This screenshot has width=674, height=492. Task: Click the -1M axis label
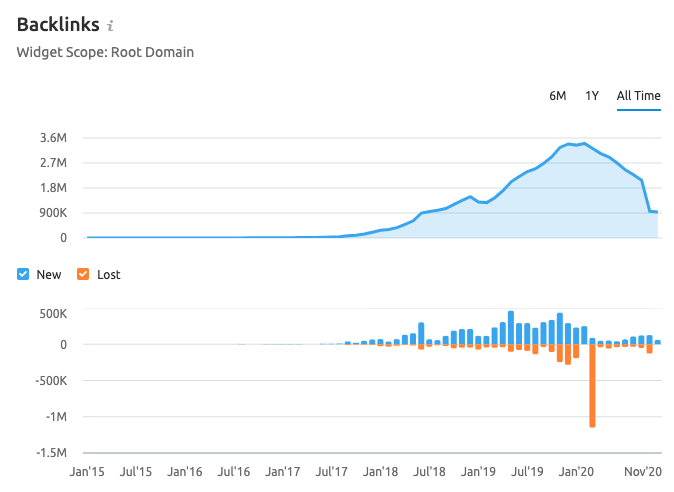click(x=56, y=417)
